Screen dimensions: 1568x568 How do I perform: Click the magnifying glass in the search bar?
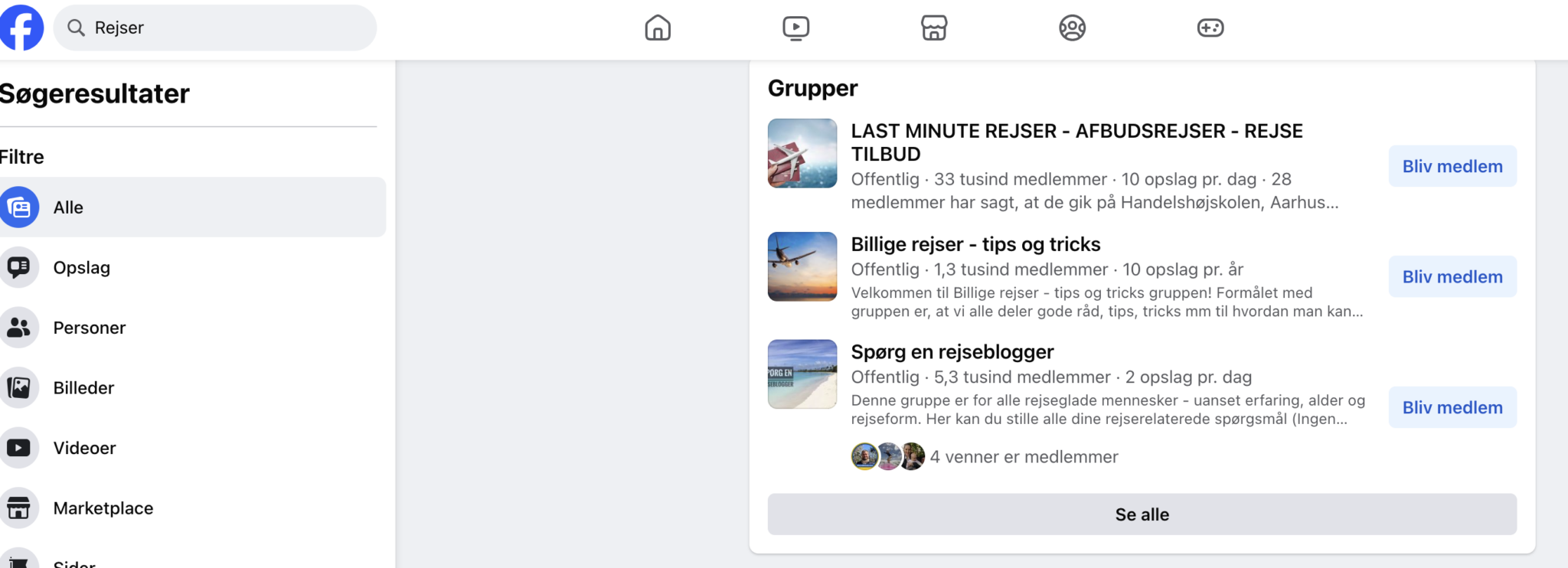[76, 27]
